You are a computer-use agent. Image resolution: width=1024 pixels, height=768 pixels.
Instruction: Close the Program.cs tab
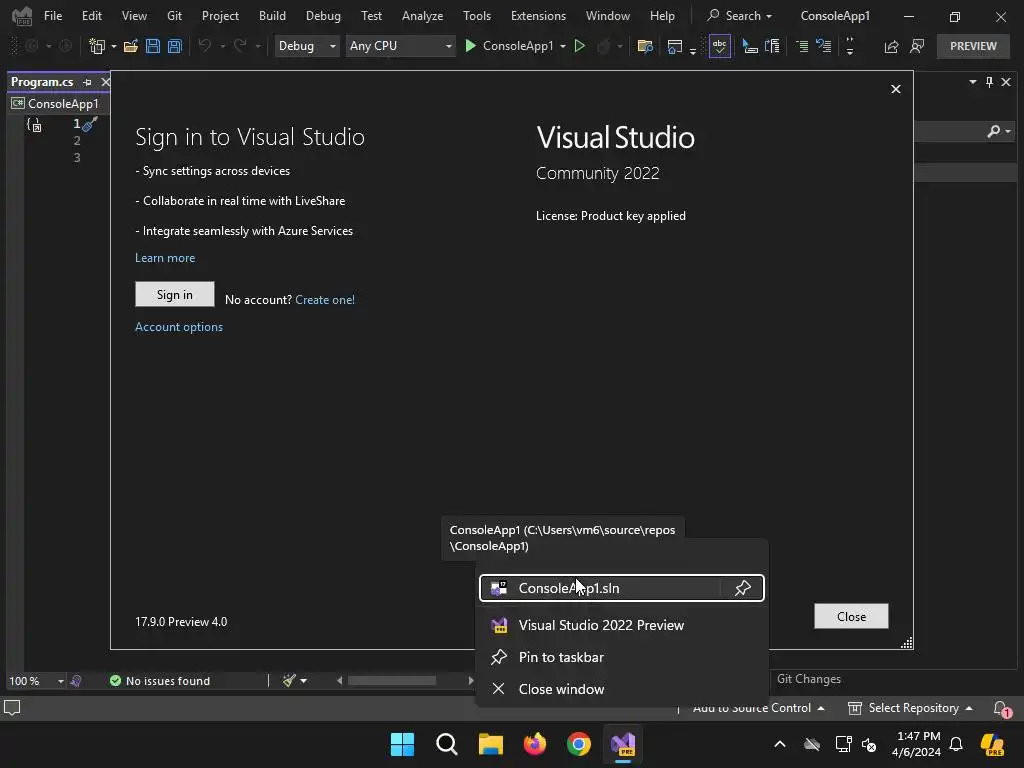click(105, 82)
